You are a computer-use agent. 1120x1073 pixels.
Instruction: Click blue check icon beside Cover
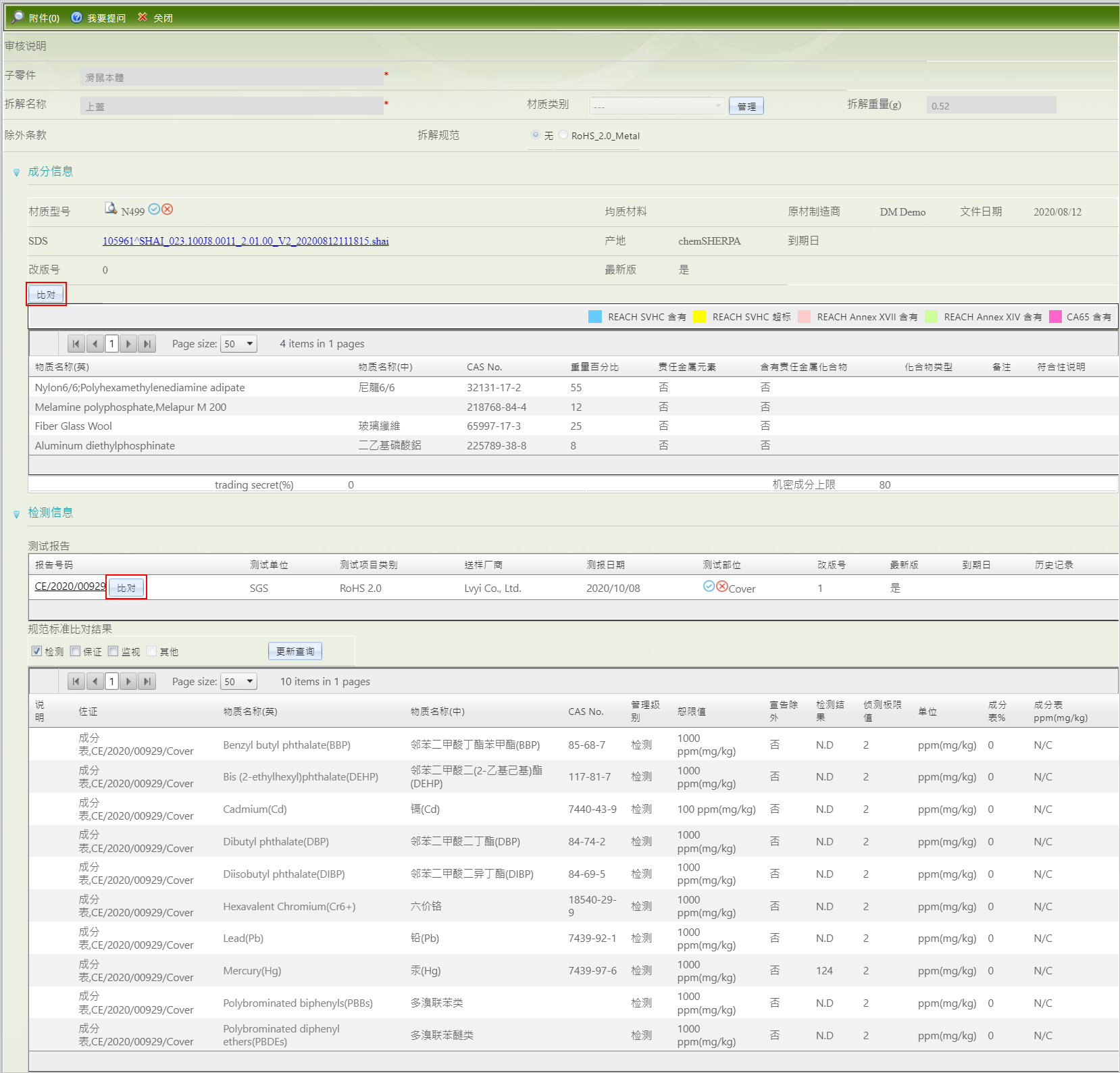pyautogui.click(x=709, y=587)
